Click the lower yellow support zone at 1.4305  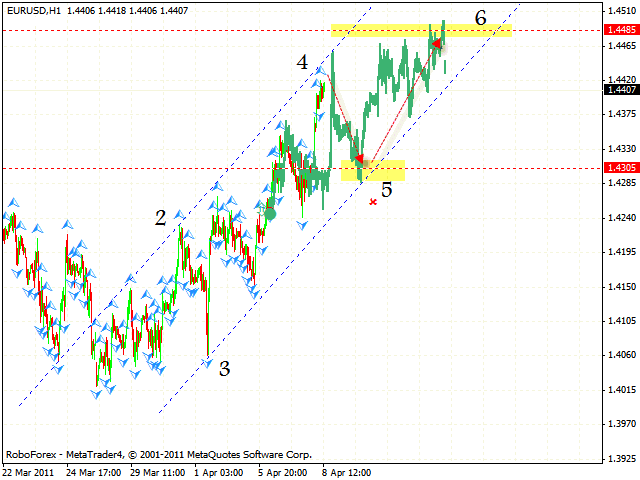373,170
